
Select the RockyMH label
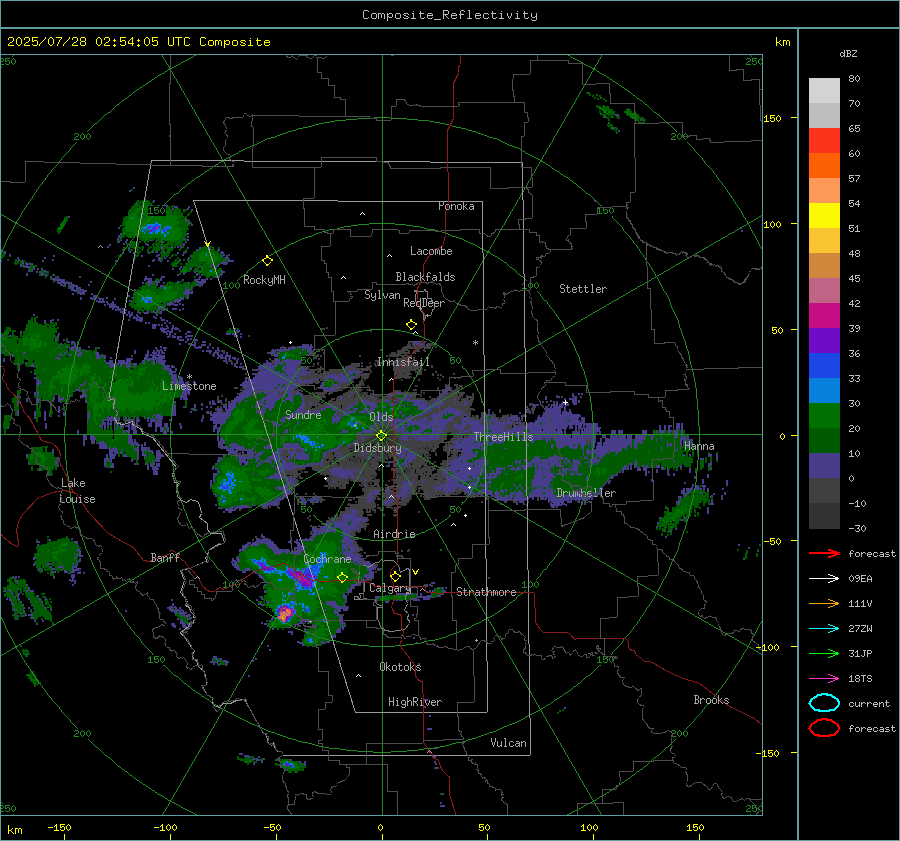264,280
